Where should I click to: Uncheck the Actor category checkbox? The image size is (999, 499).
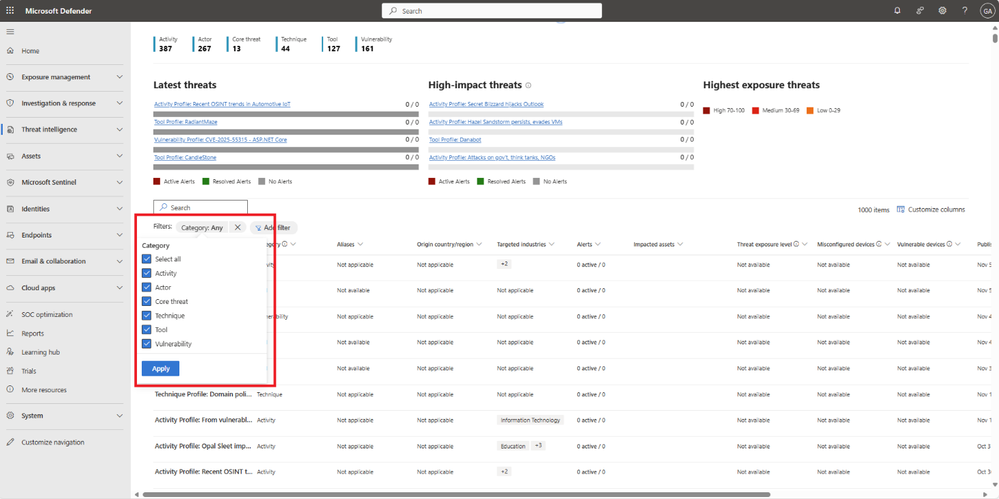[x=147, y=287]
